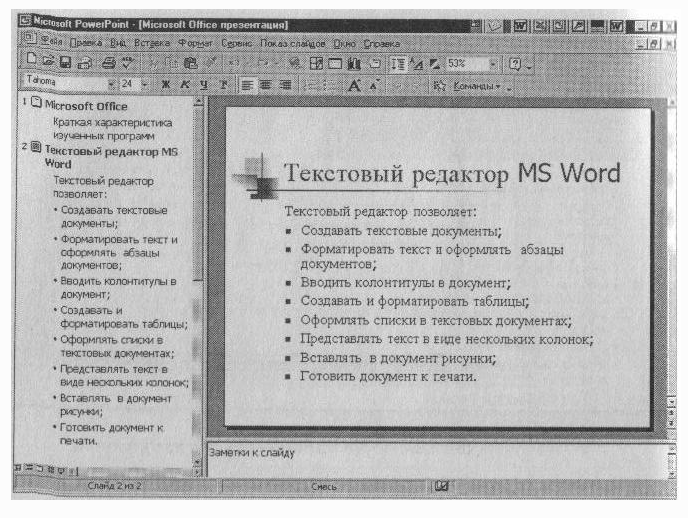Click in 'Заметки к слайду' notes pane

[x=439, y=460]
